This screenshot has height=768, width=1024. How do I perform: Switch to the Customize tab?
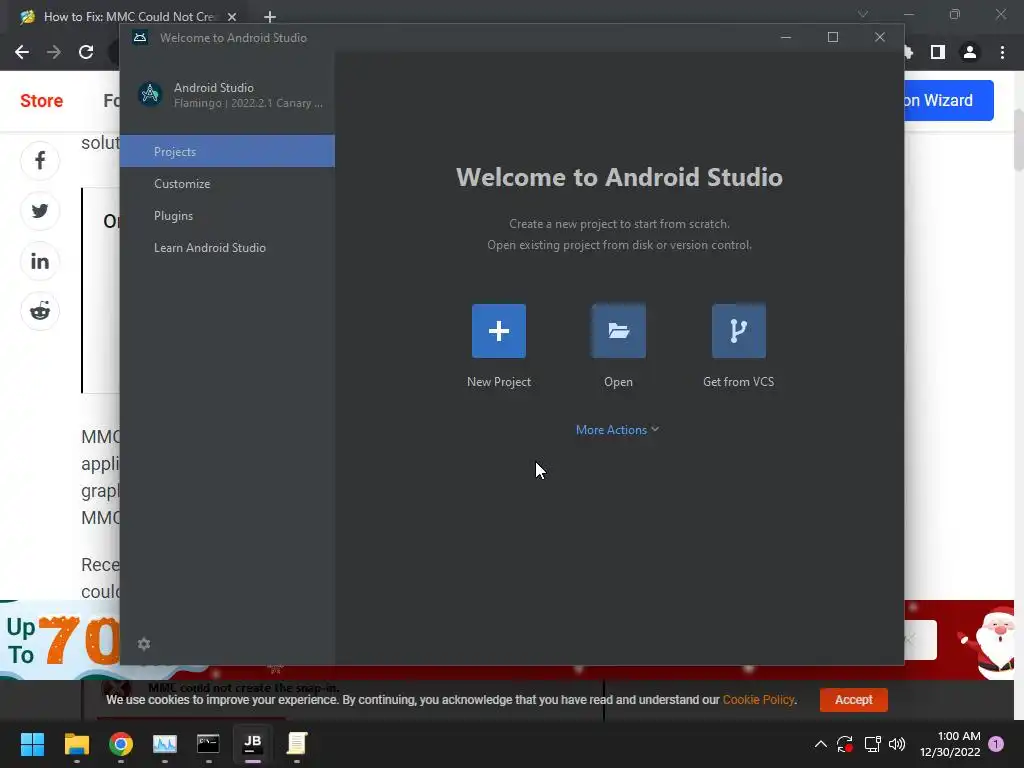coord(227,184)
